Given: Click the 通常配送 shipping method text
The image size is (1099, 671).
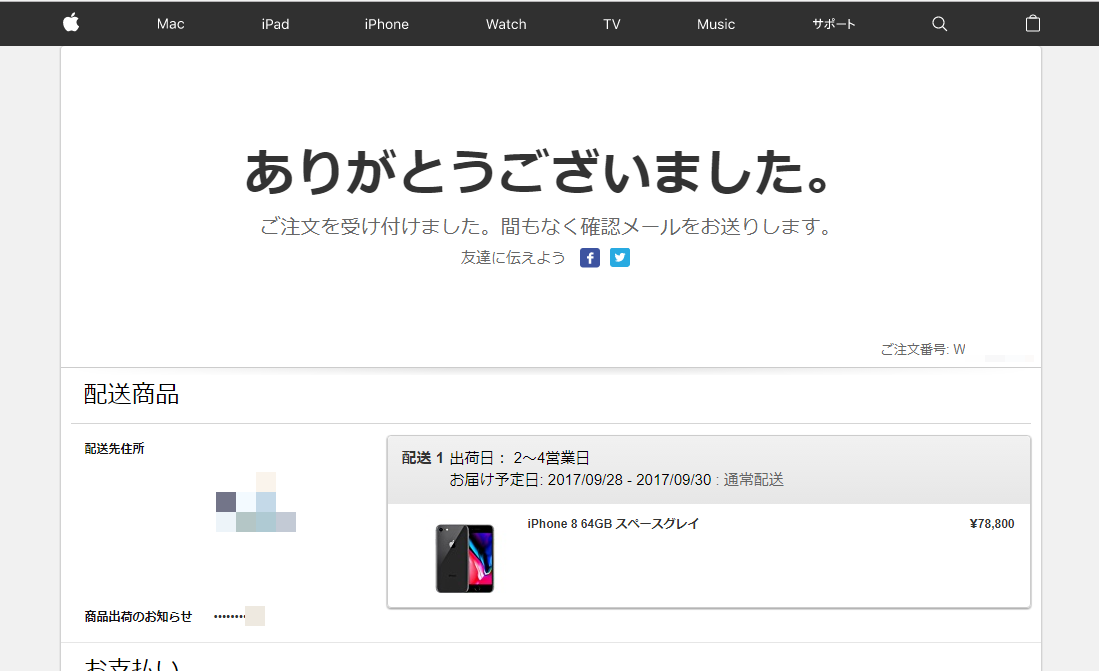Looking at the screenshot, I should 753,480.
